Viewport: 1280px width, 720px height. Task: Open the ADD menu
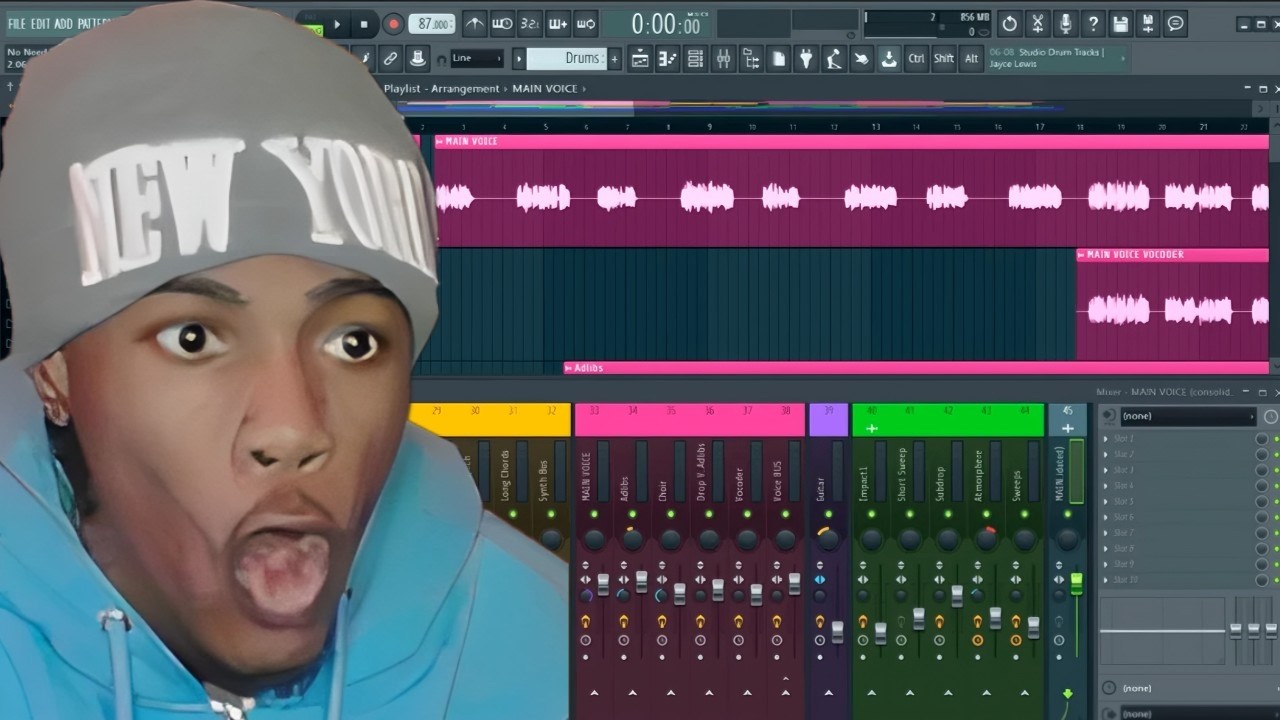tap(63, 23)
